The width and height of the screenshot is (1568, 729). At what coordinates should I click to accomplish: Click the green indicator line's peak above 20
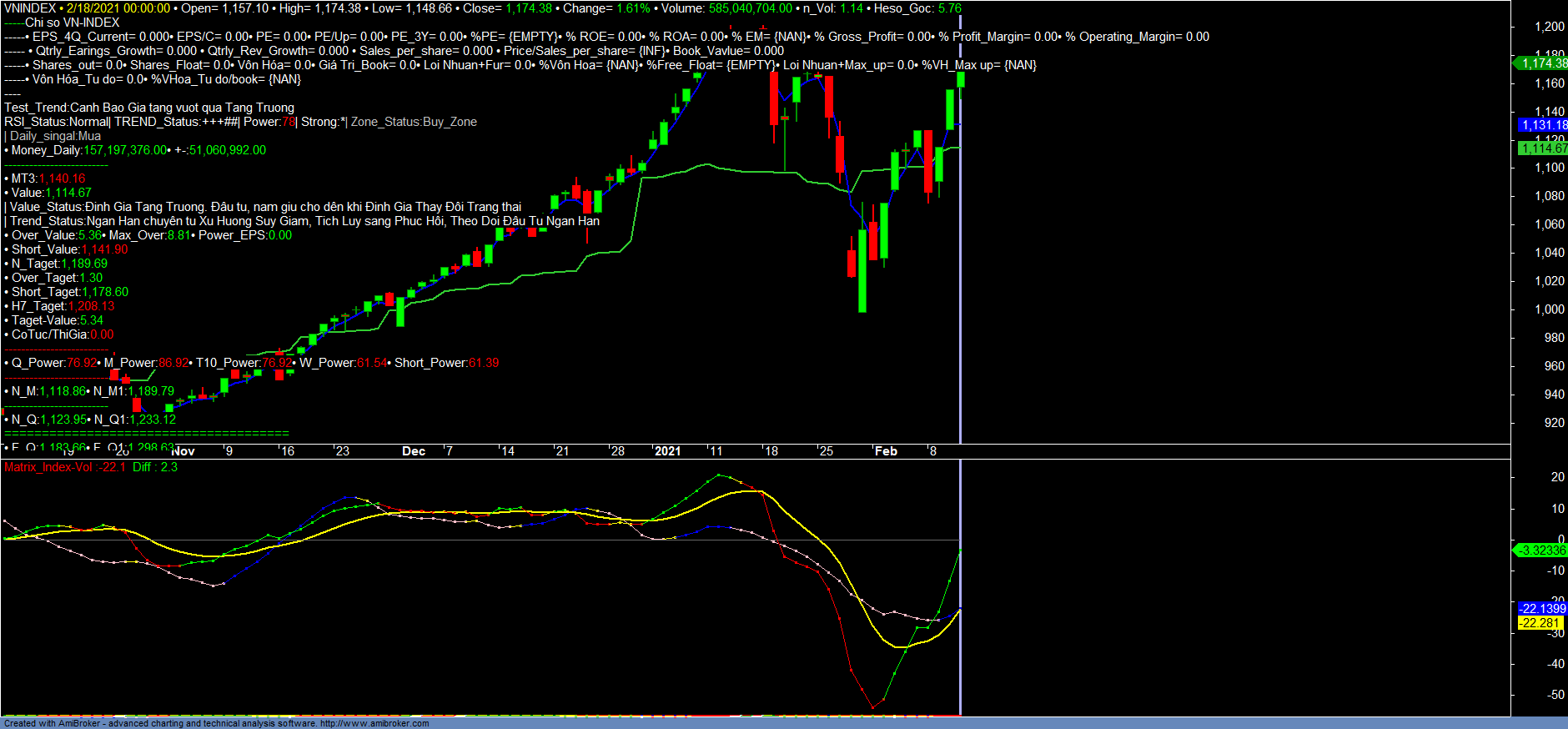pos(719,475)
